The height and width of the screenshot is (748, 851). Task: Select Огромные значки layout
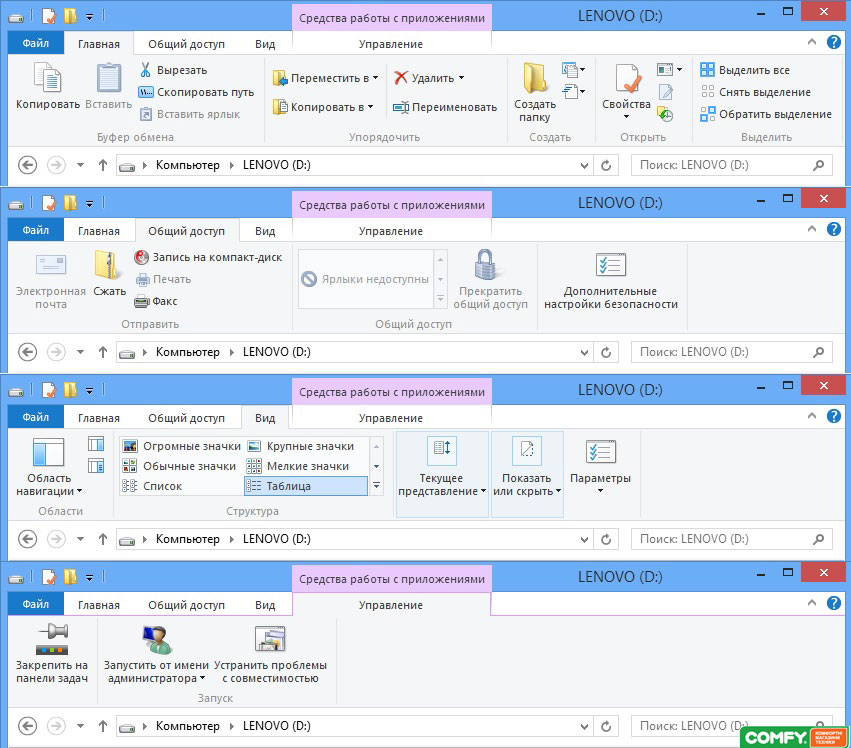182,446
